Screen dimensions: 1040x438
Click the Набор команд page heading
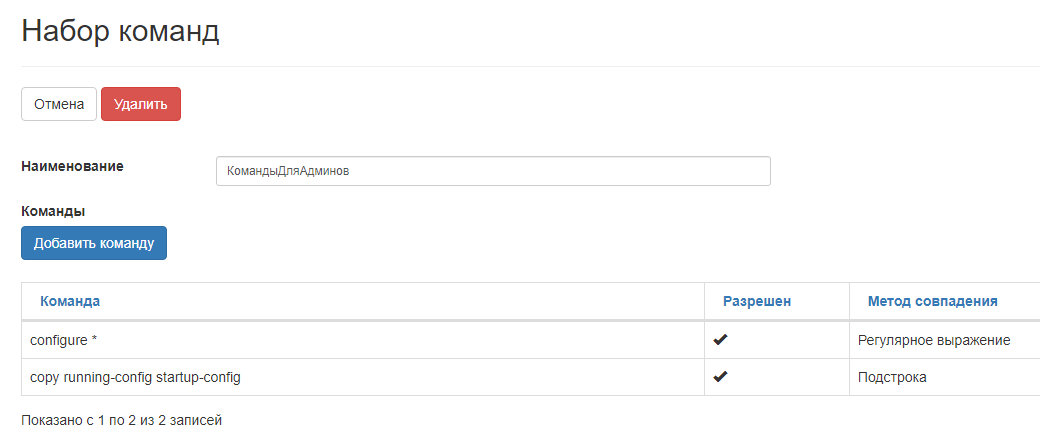point(120,32)
